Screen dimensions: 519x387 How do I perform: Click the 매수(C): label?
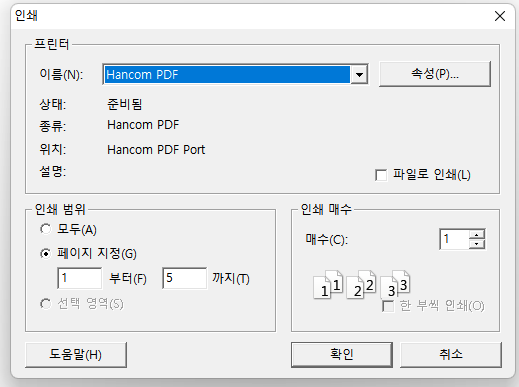(x=327, y=239)
